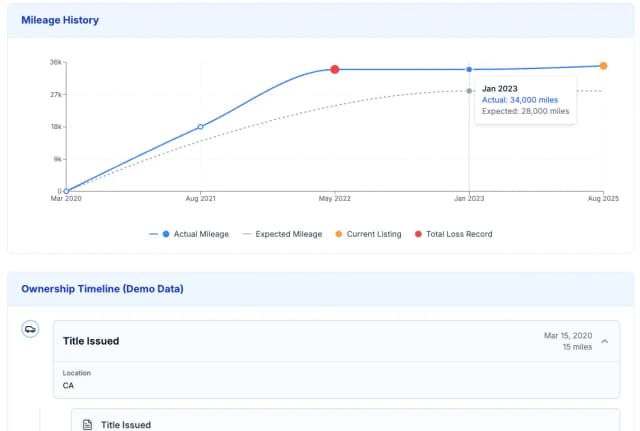The width and height of the screenshot is (640, 431).
Task: Toggle the Current Listing legend entry
Action: pyautogui.click(x=367, y=234)
